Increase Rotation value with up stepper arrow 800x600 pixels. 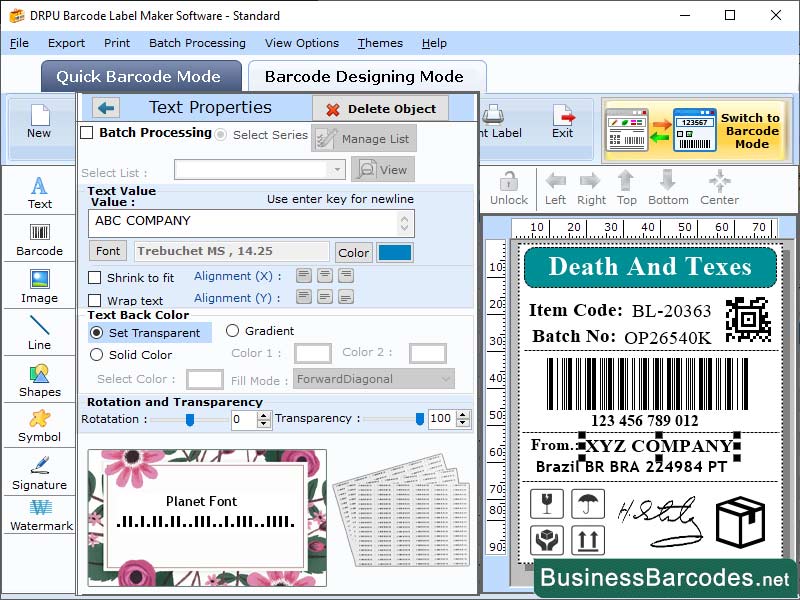(x=264, y=415)
